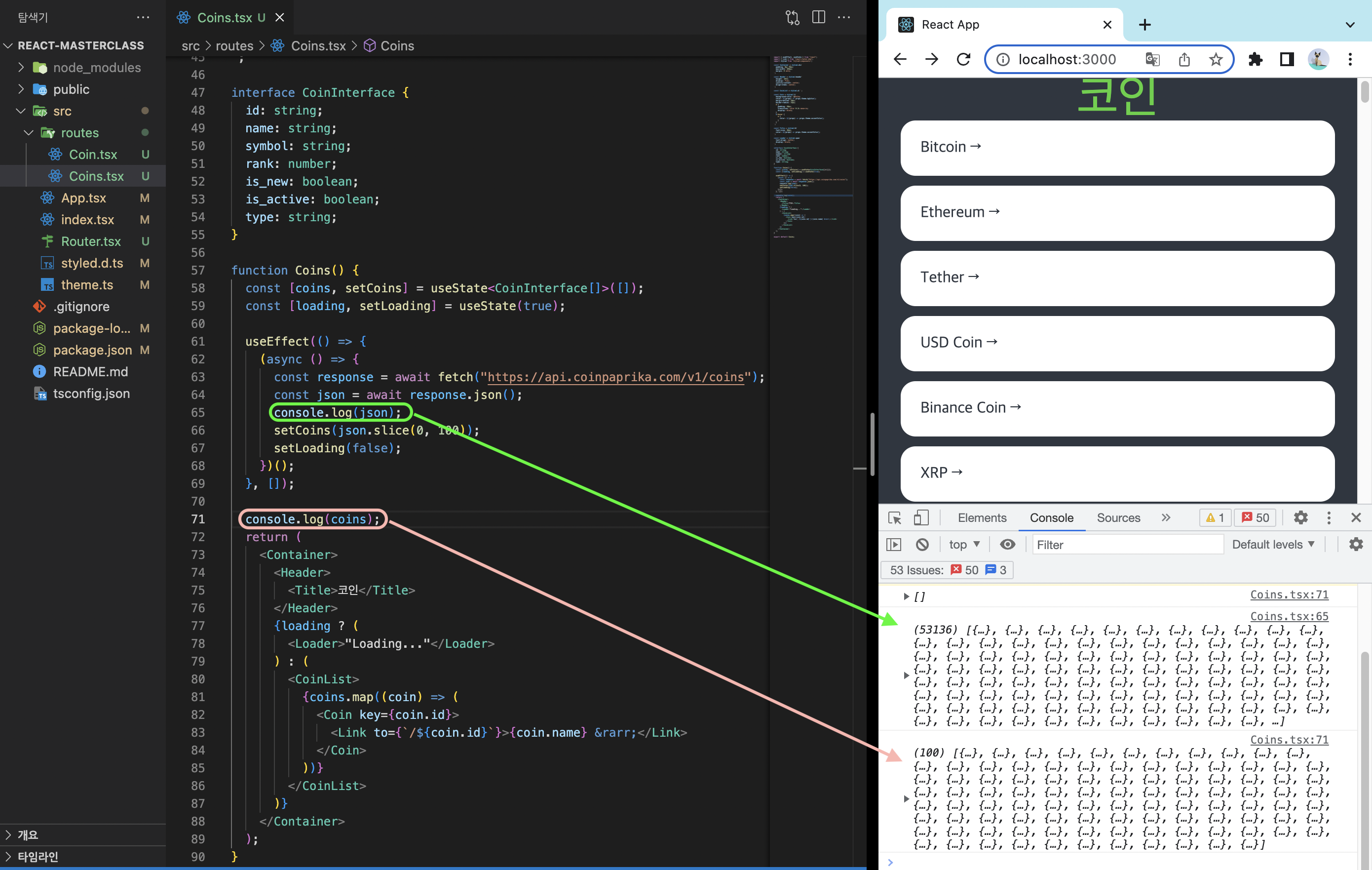Click the Coins.tsx:65 source link
Image resolution: width=1372 pixels, height=870 pixels.
[x=1289, y=616]
